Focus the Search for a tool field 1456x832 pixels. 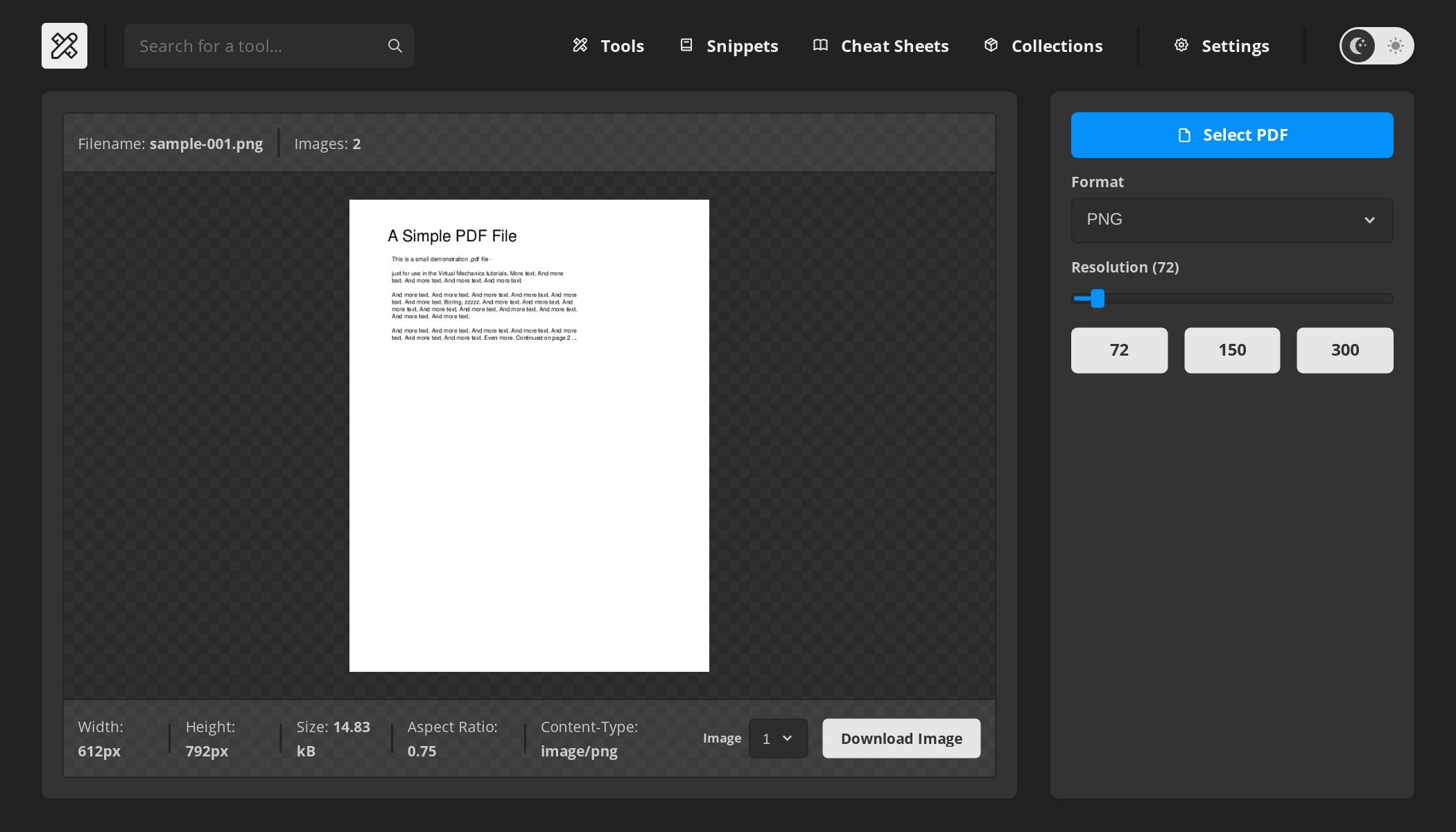pos(269,46)
